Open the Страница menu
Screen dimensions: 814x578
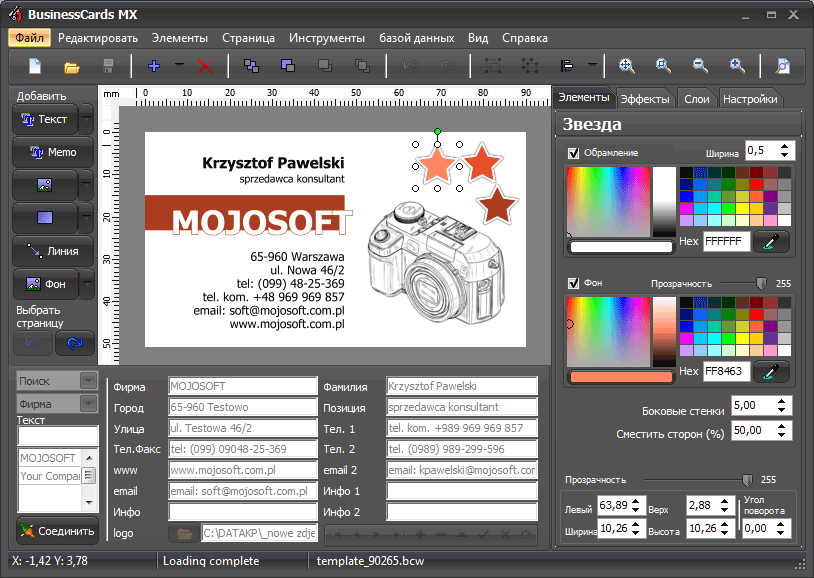[248, 38]
